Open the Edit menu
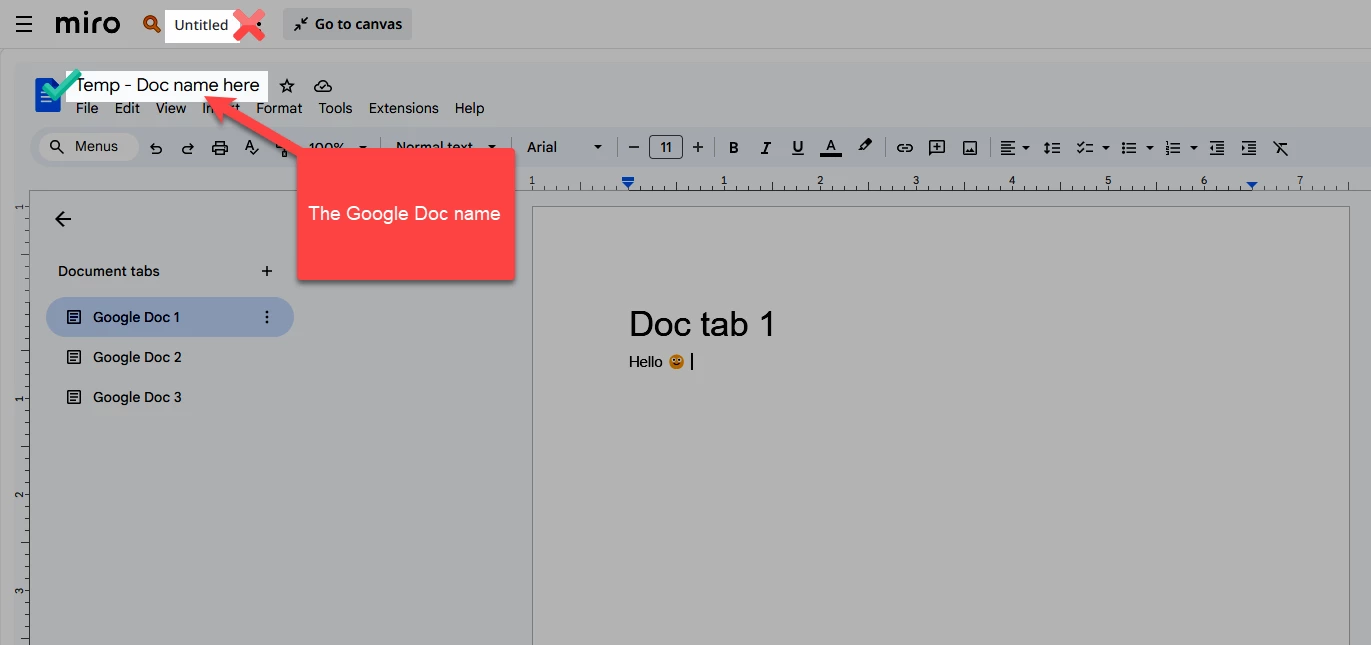The image size is (1371, 645). pyautogui.click(x=127, y=108)
